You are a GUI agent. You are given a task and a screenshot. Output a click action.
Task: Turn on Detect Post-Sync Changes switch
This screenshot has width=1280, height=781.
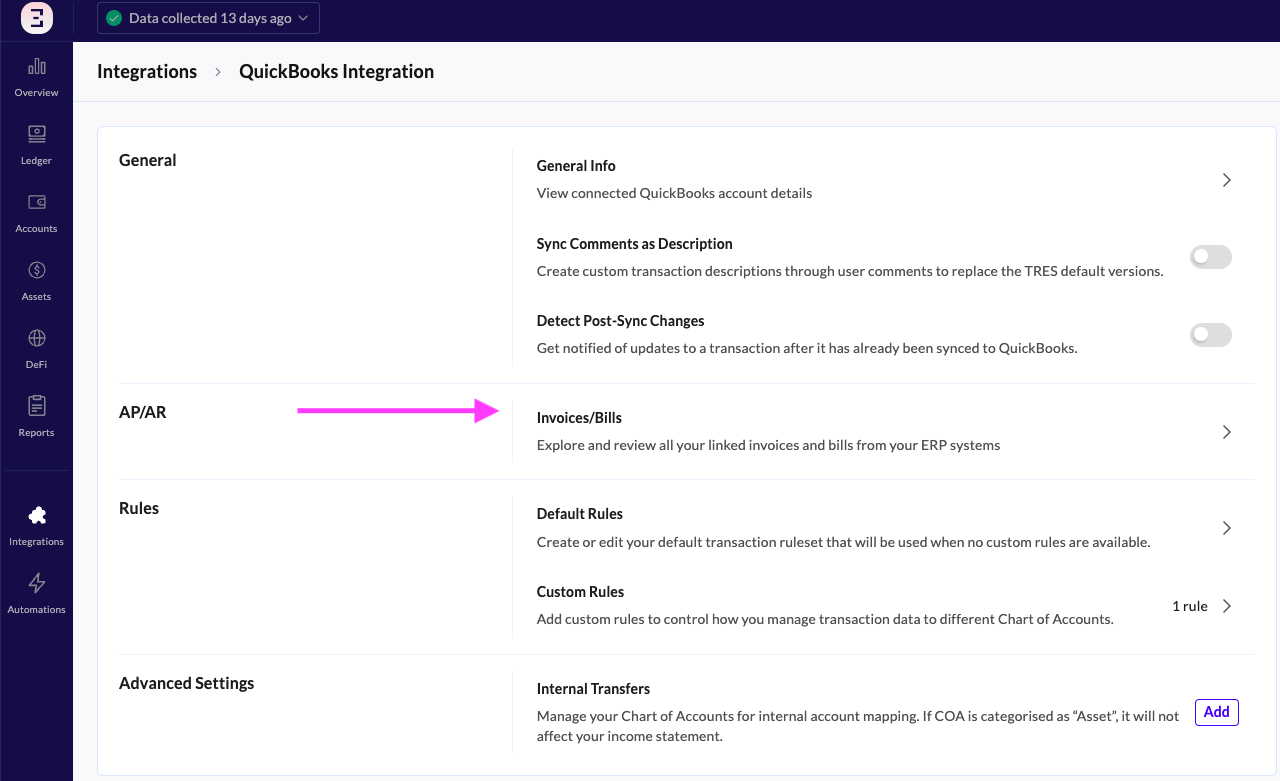[x=1210, y=335]
